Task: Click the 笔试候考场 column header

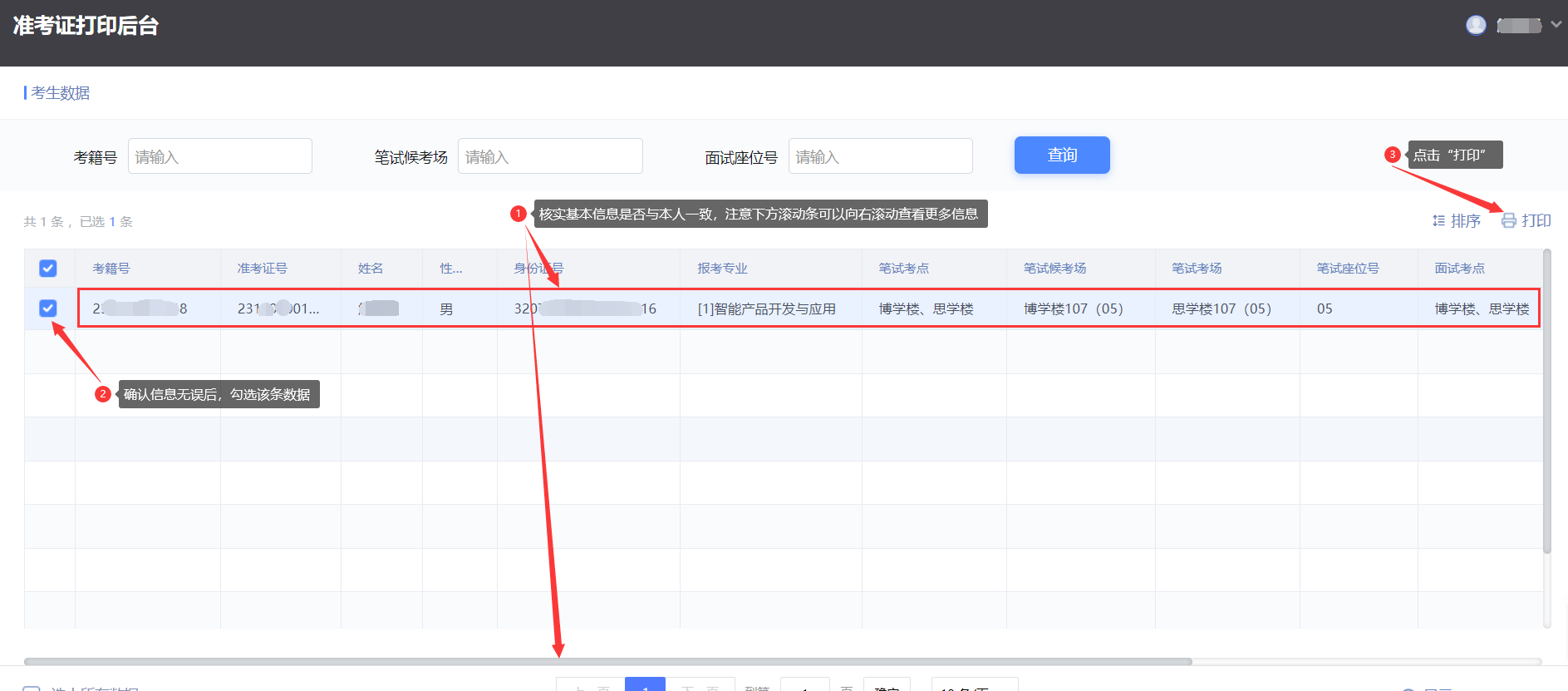Action: (x=1054, y=269)
